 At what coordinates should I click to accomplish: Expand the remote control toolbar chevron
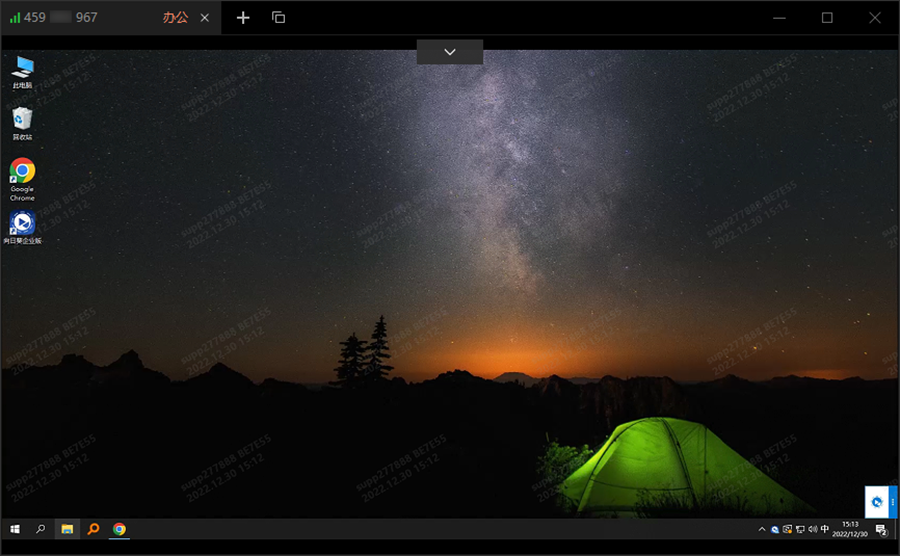tap(450, 52)
